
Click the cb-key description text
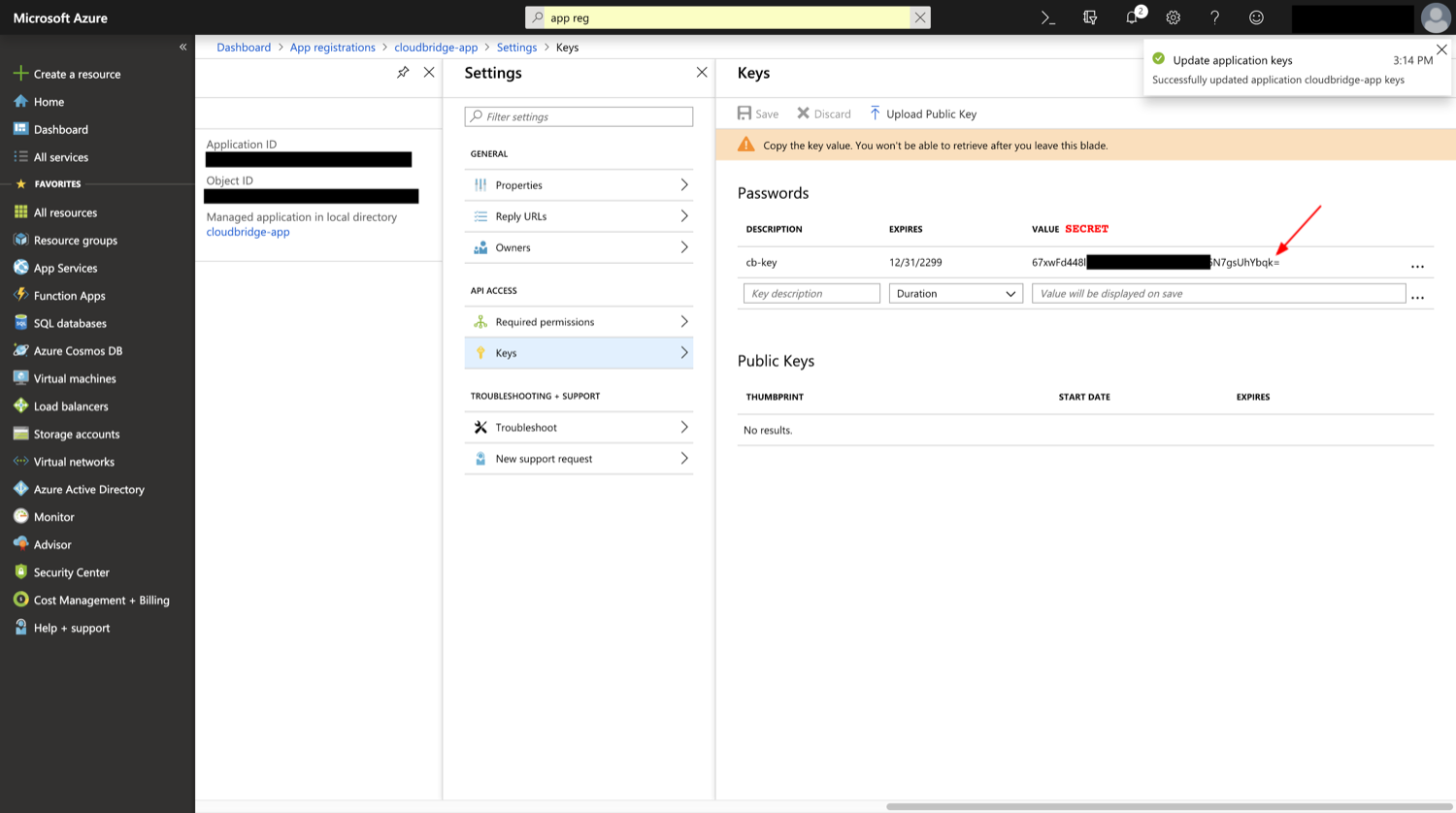tap(761, 262)
